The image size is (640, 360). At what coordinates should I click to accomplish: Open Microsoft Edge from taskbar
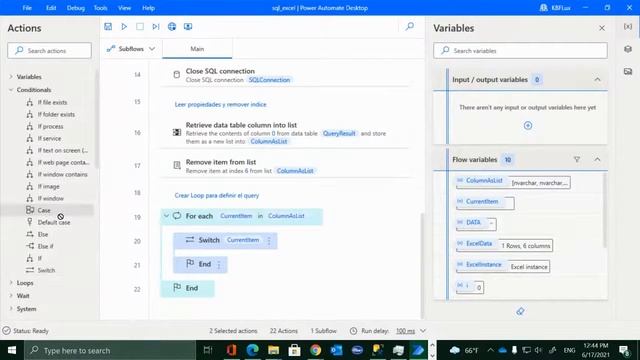[253, 350]
